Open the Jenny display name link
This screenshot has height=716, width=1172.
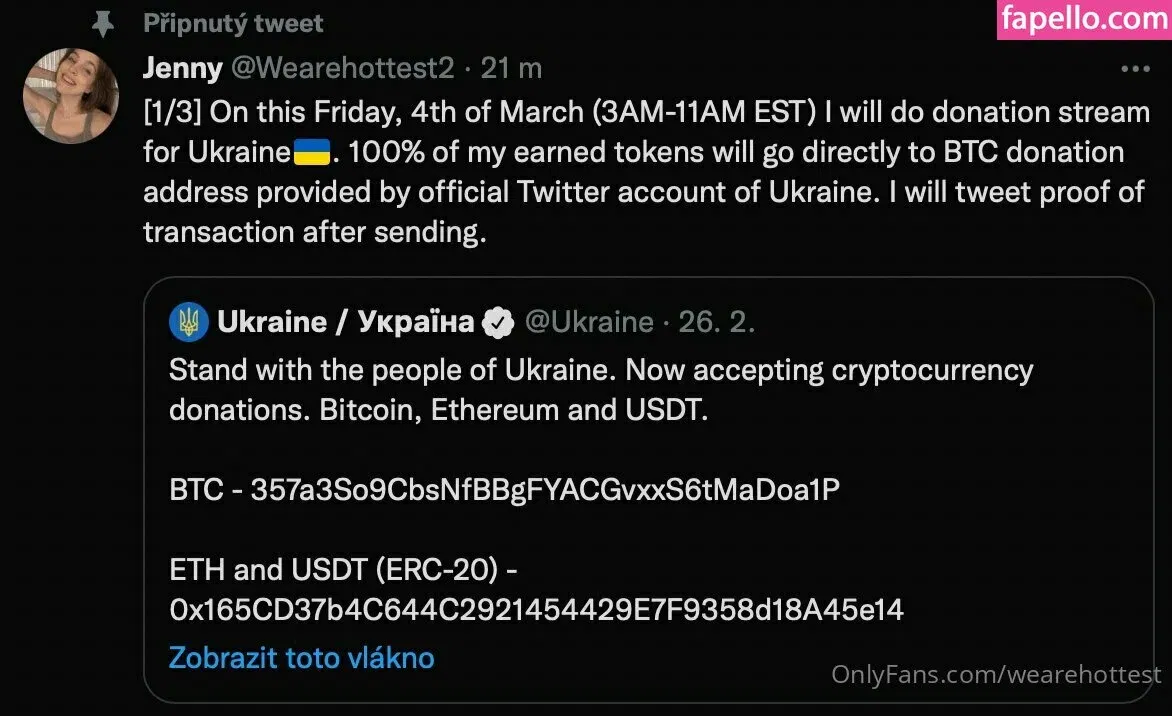pyautogui.click(x=183, y=69)
